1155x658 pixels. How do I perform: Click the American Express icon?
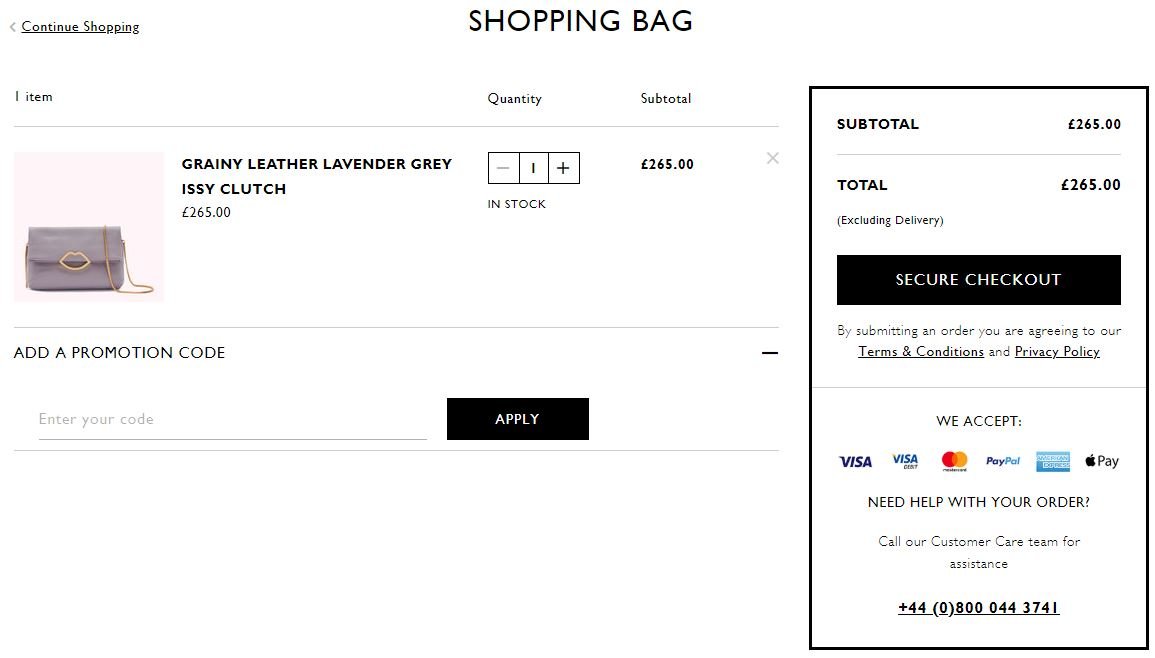click(1053, 461)
